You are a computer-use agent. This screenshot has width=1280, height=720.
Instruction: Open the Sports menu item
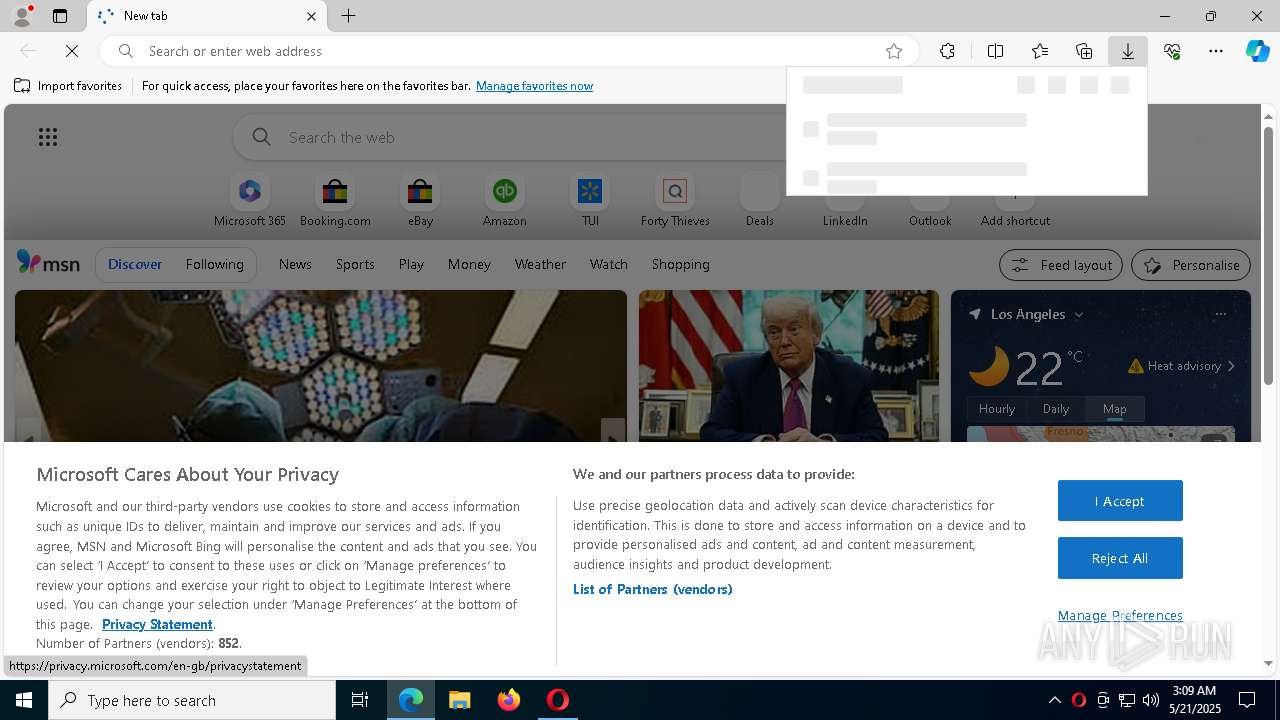355,264
